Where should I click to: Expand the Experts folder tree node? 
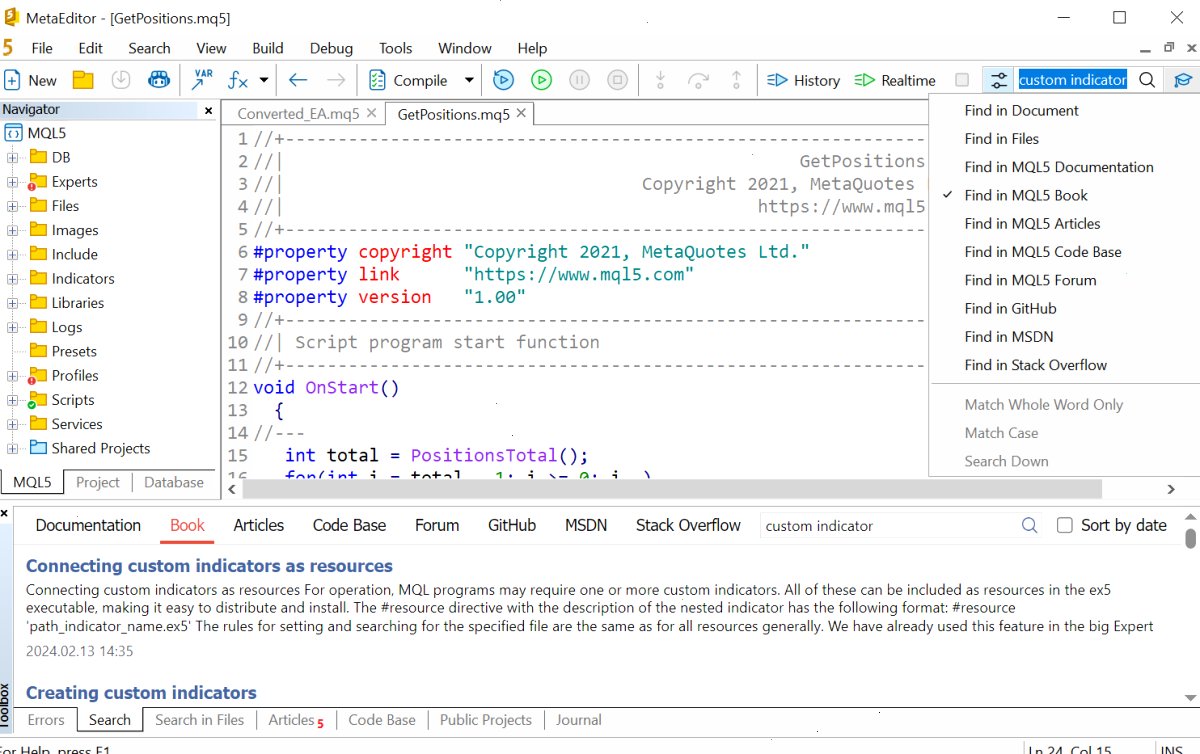(12, 182)
